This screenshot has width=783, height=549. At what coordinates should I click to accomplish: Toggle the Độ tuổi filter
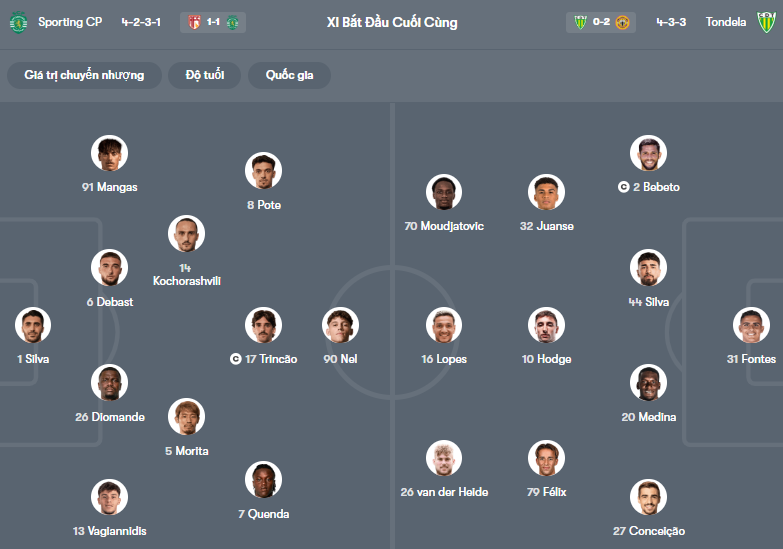pyautogui.click(x=205, y=75)
